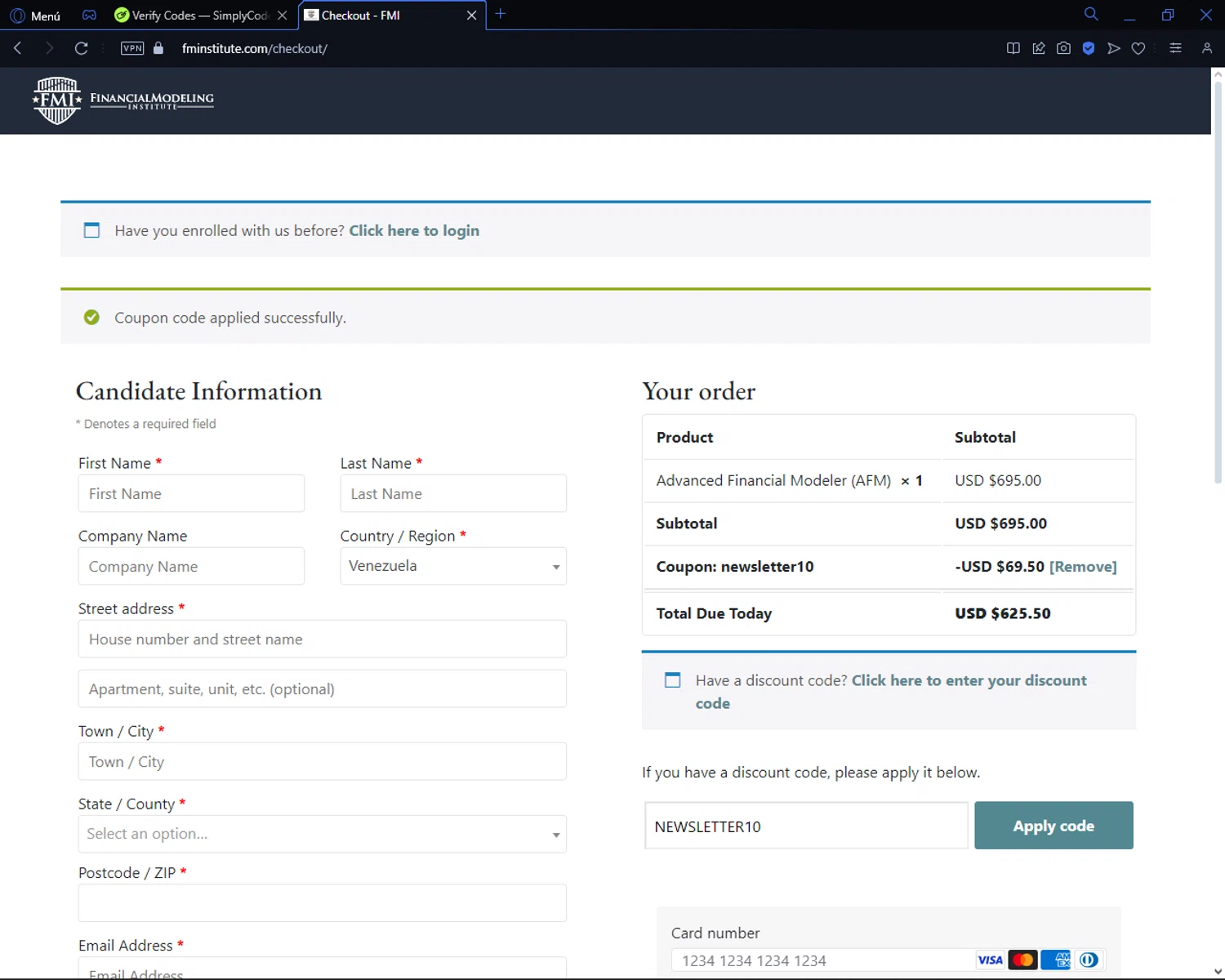Open the reader mode book icon
Viewport: 1225px width, 980px height.
1013,48
